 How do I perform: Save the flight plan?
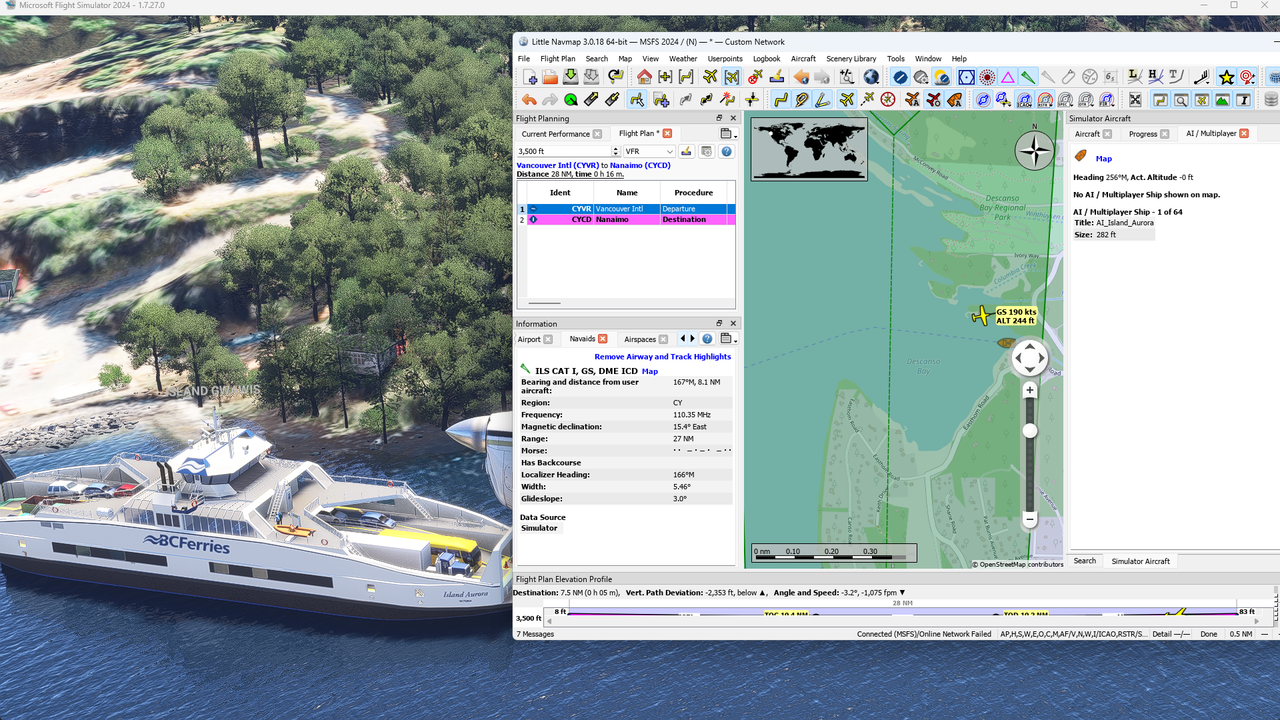[570, 77]
